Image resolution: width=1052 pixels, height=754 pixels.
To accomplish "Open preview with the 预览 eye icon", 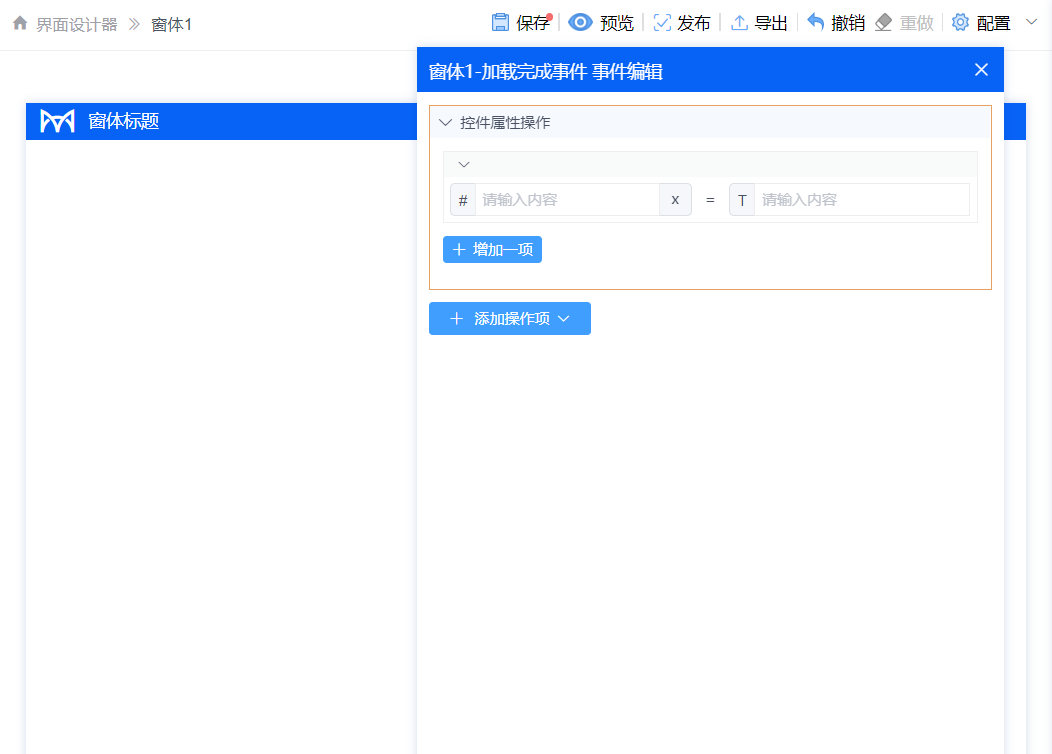I will pyautogui.click(x=580, y=22).
